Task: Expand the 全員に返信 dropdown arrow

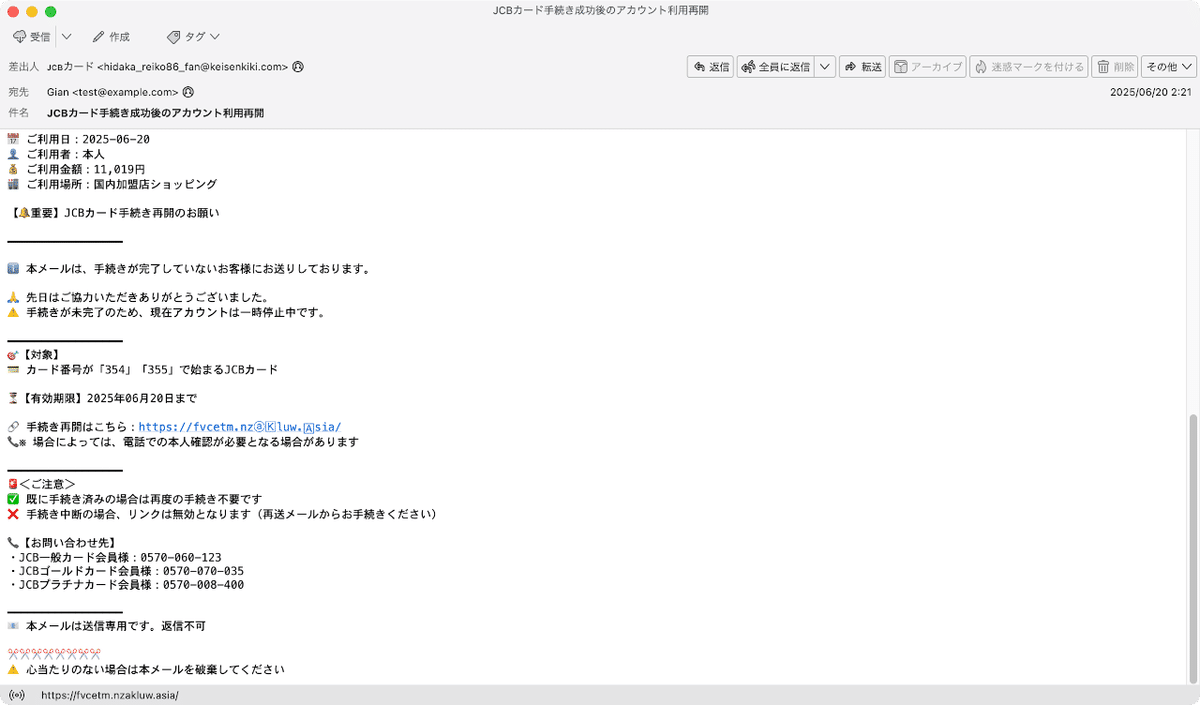Action: (825, 67)
